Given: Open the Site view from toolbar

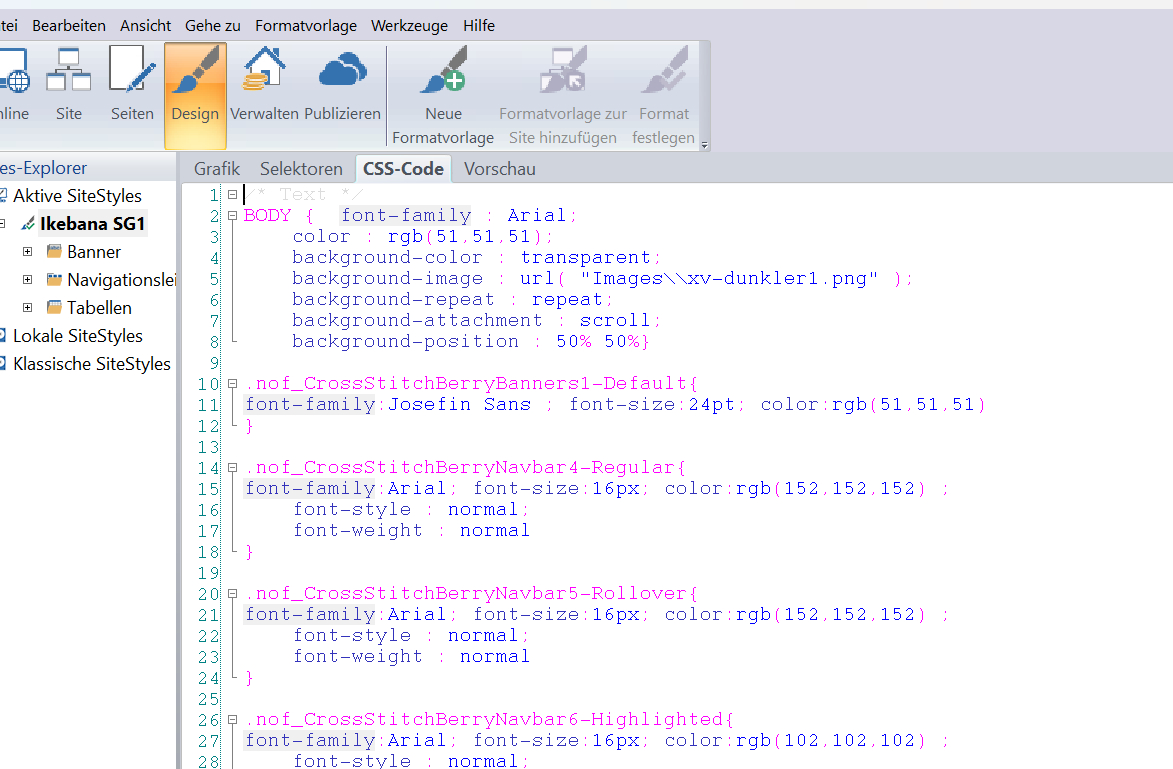Looking at the screenshot, I should click(x=69, y=84).
